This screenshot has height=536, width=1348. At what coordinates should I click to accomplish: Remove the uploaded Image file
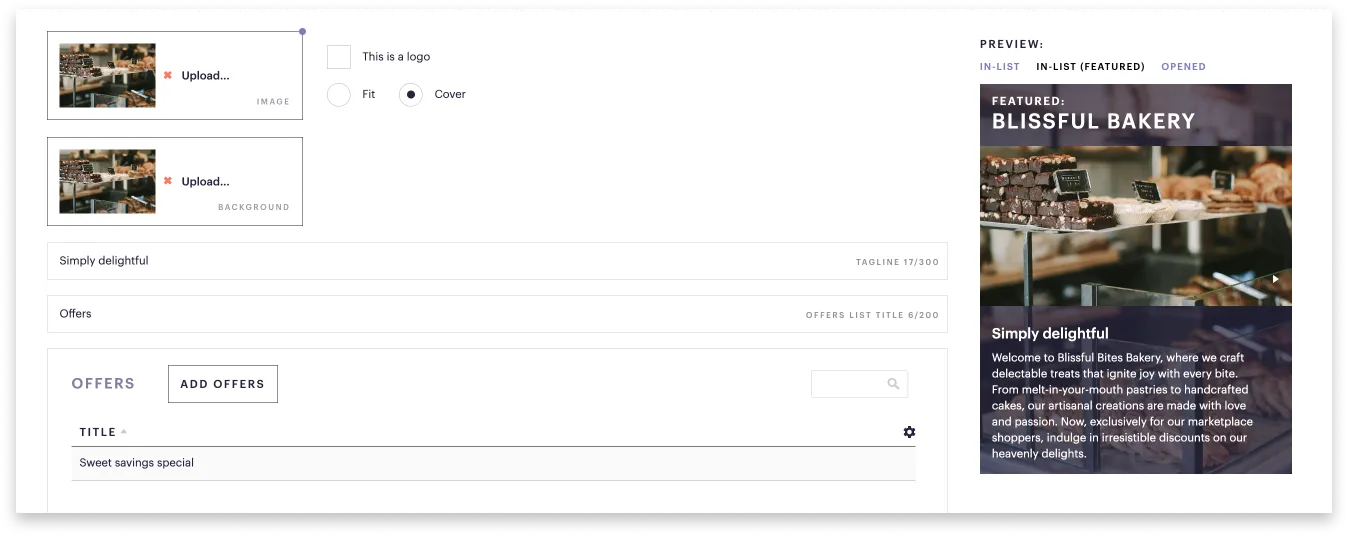(168, 76)
